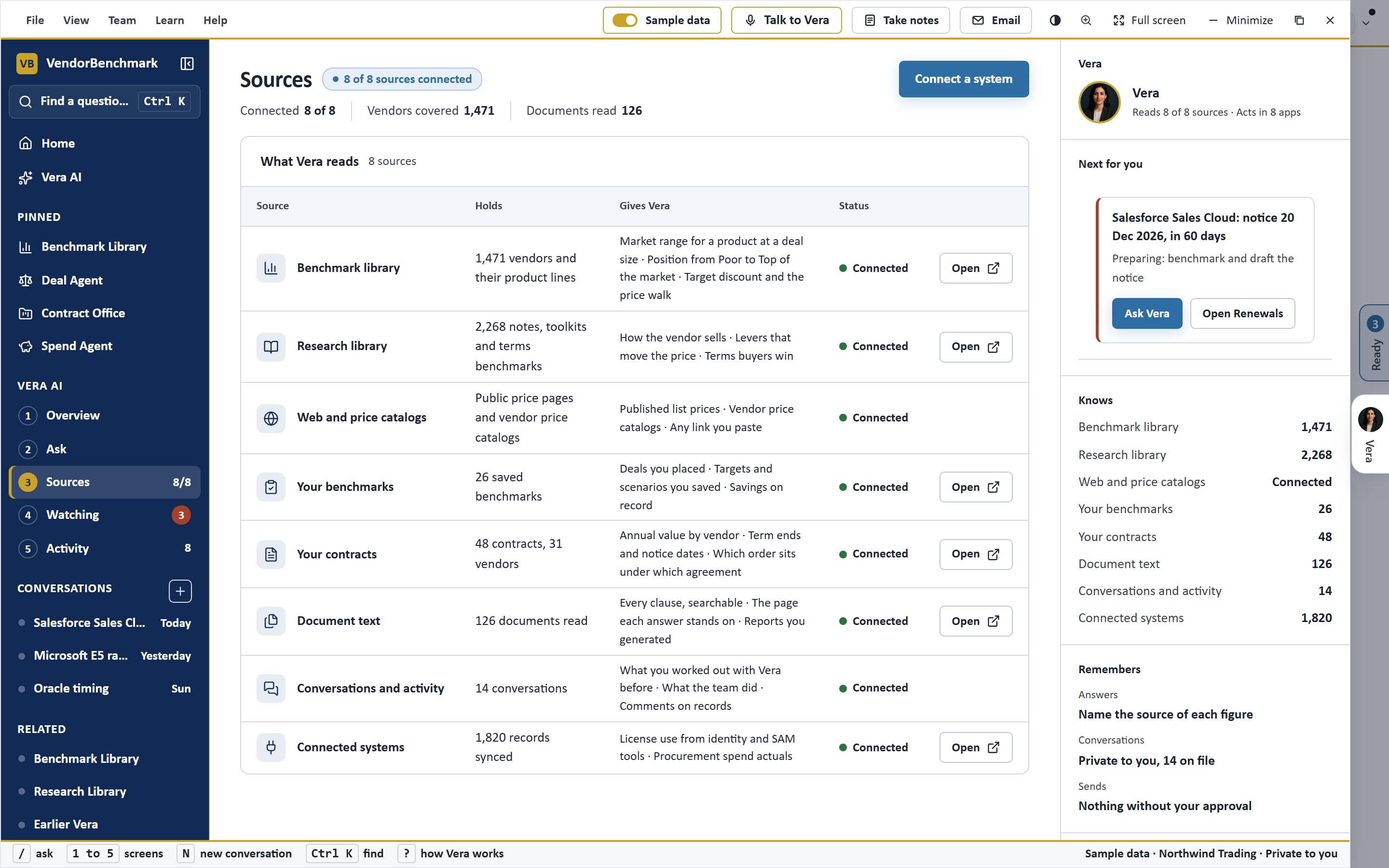The image size is (1389, 868).
Task: Click the contrast theme icon
Action: click(x=1055, y=20)
